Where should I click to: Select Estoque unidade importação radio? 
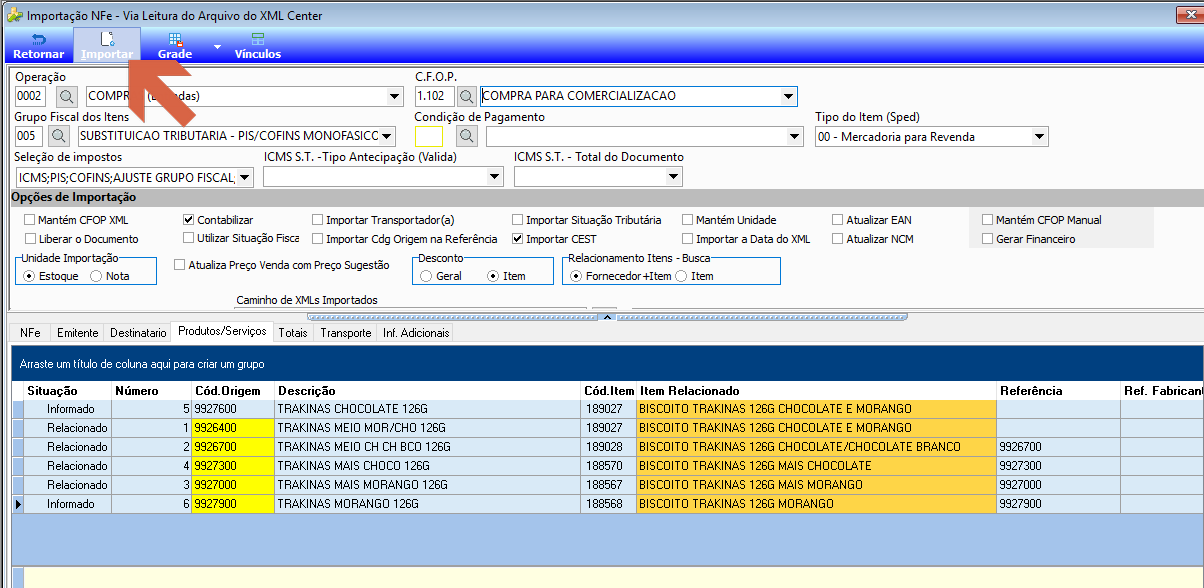[28, 276]
